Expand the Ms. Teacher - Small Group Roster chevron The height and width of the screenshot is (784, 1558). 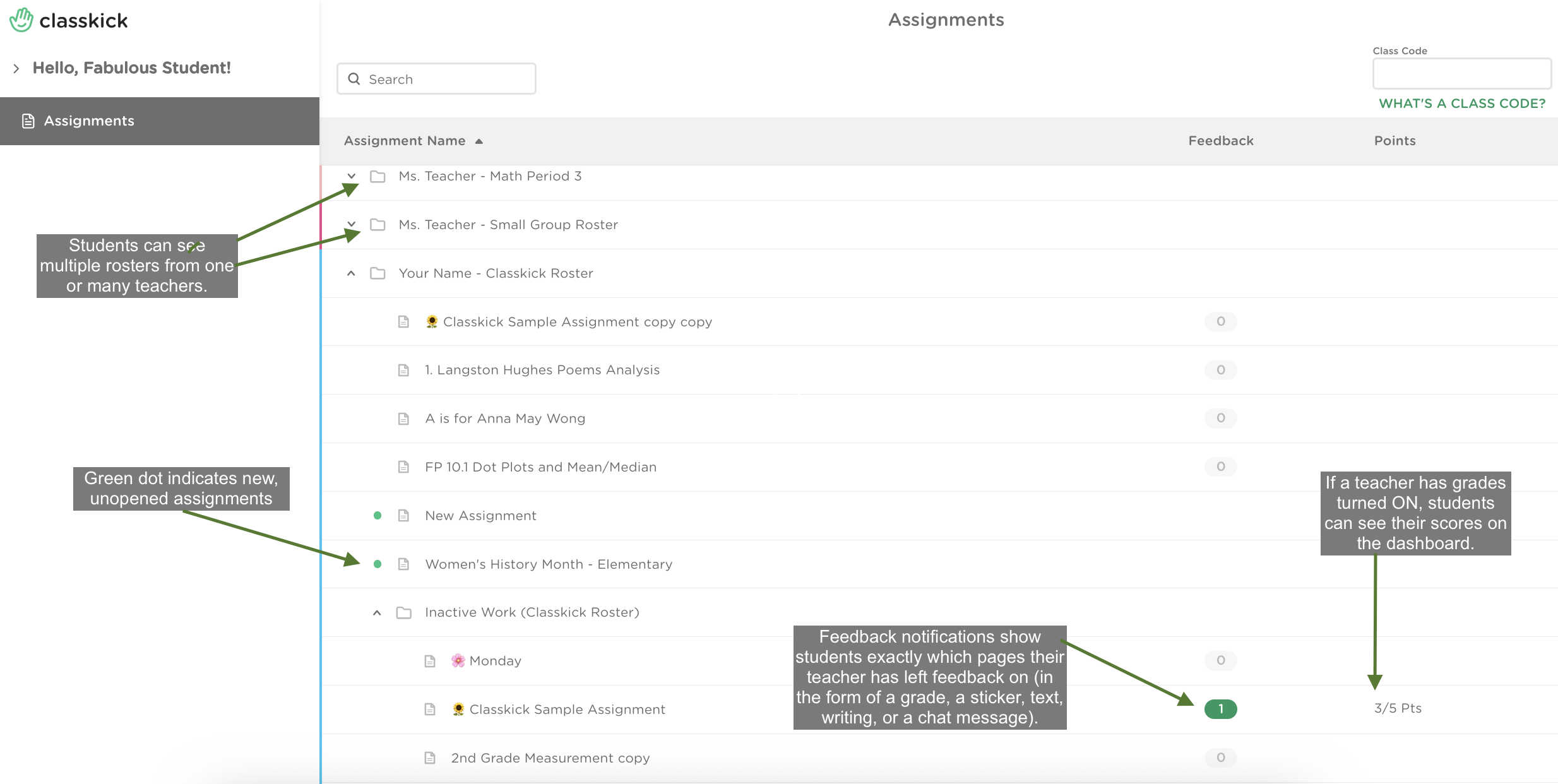coord(352,224)
